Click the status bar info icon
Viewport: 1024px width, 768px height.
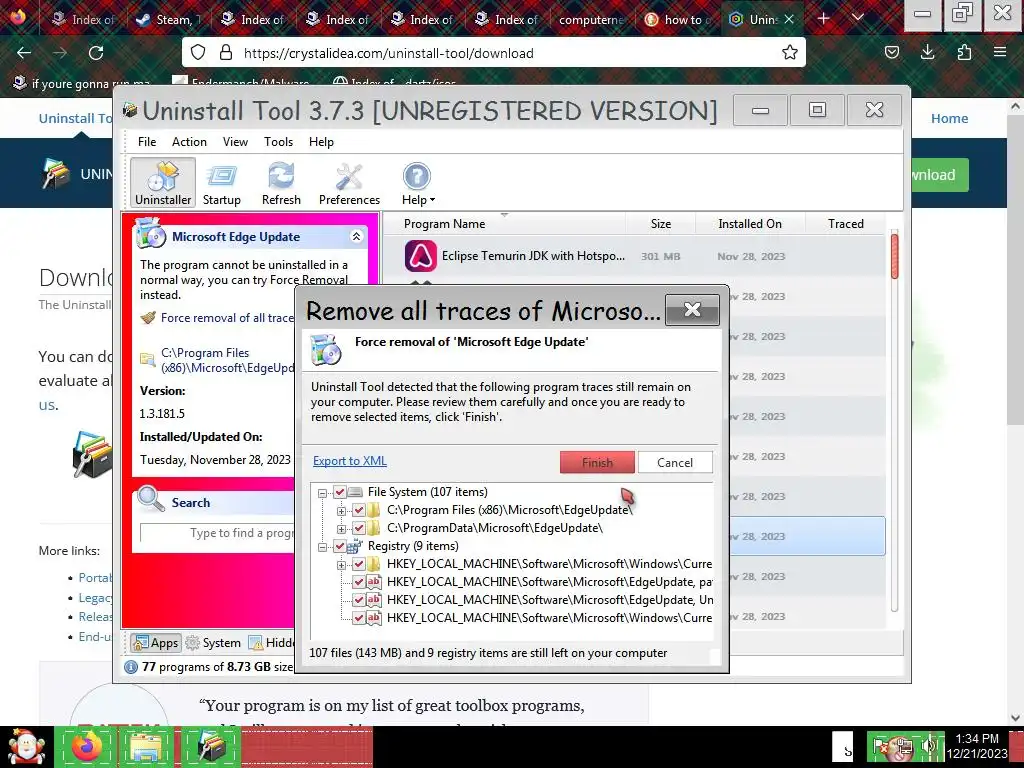tap(131, 667)
